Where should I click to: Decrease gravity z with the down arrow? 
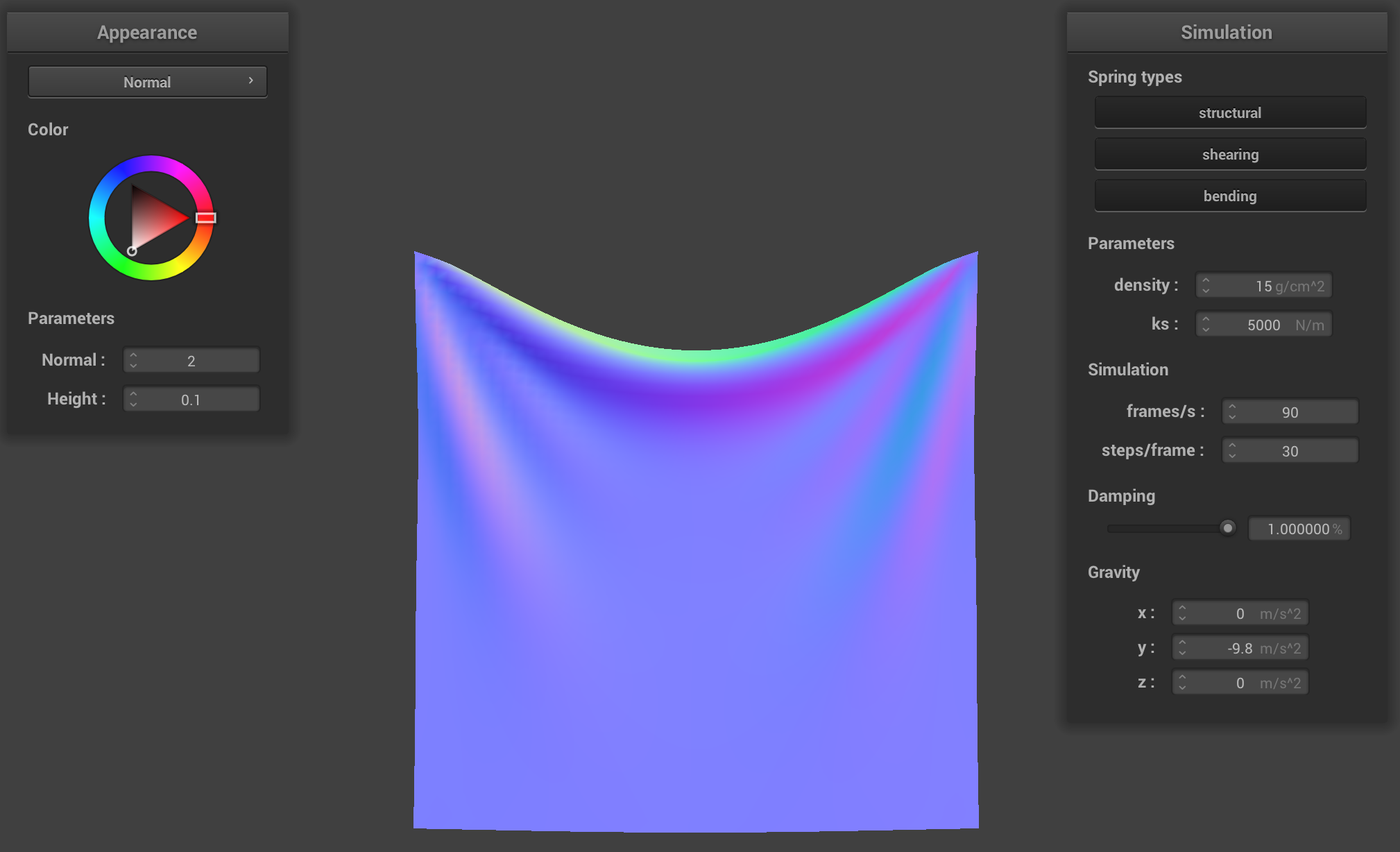1182,687
